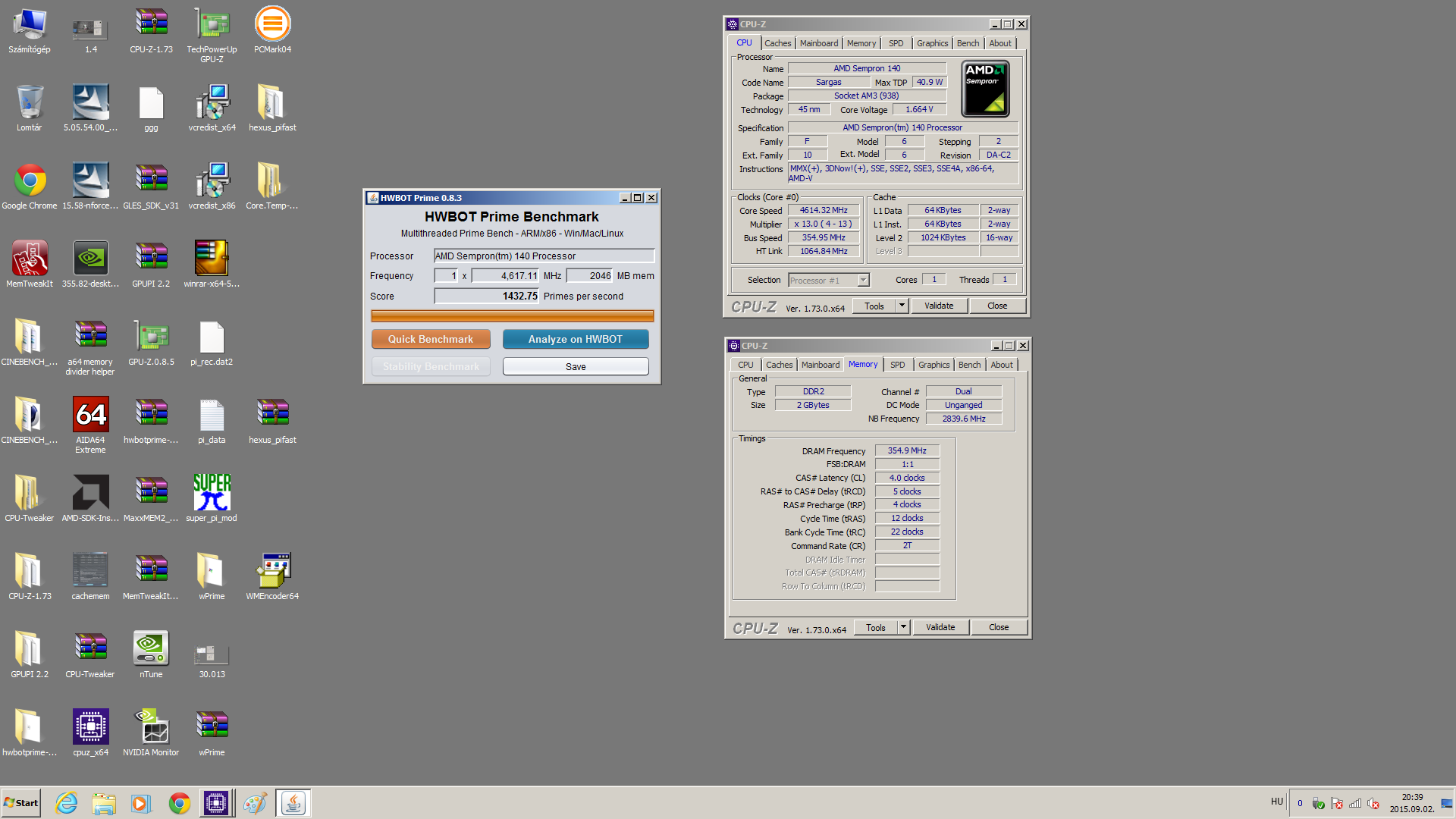Switch to Memory tab in top CPU-Z

pos(861,43)
